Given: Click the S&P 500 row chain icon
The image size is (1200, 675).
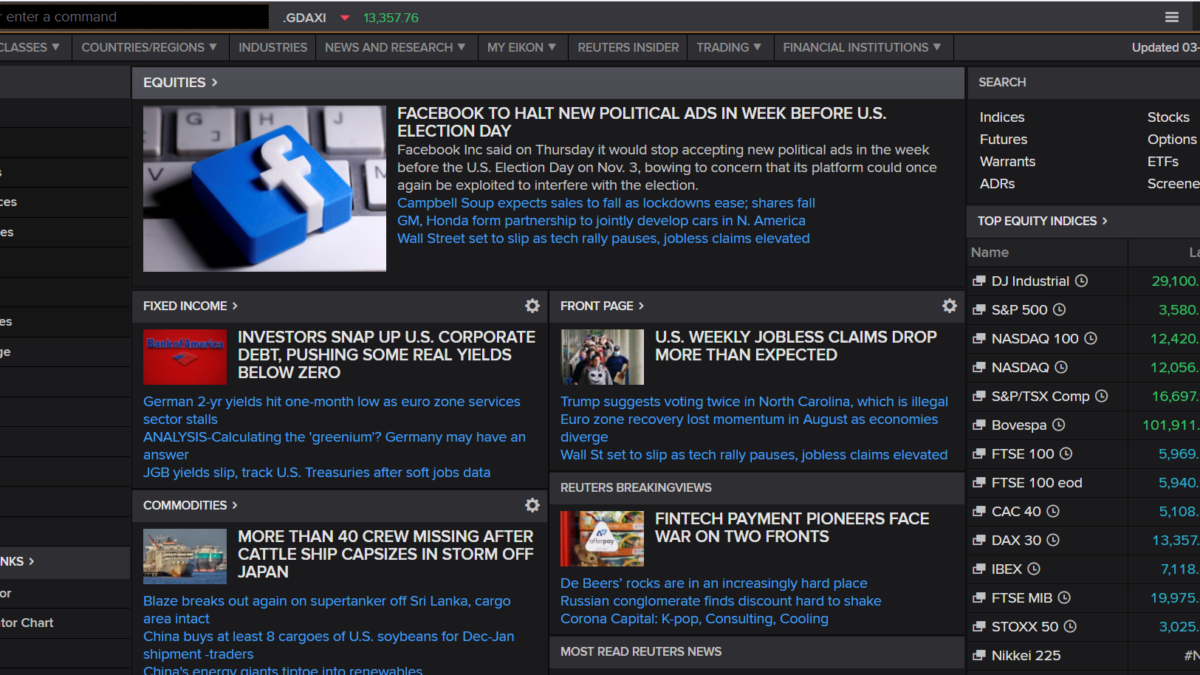Looking at the screenshot, I should (979, 310).
